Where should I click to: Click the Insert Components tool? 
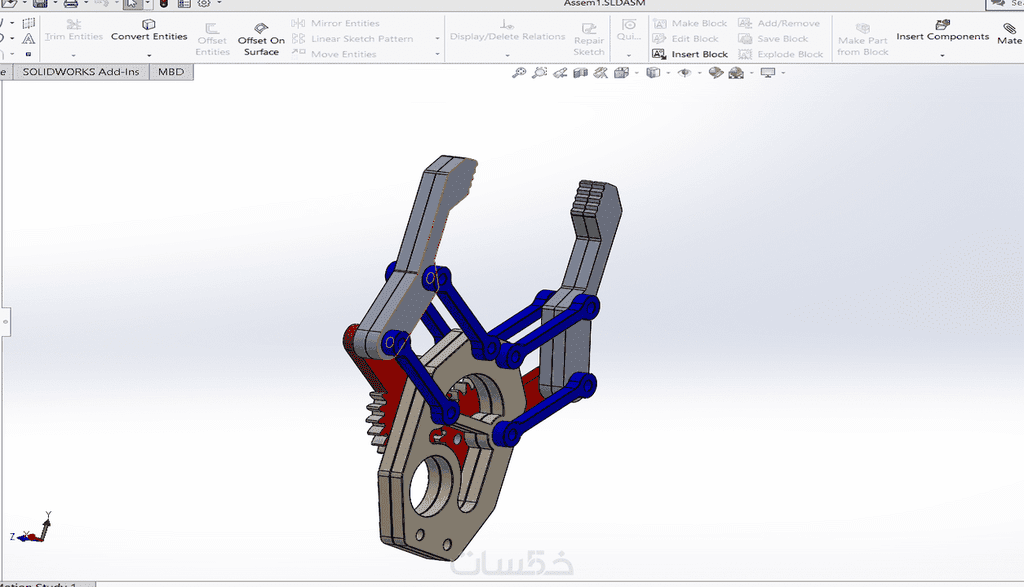tap(942, 30)
